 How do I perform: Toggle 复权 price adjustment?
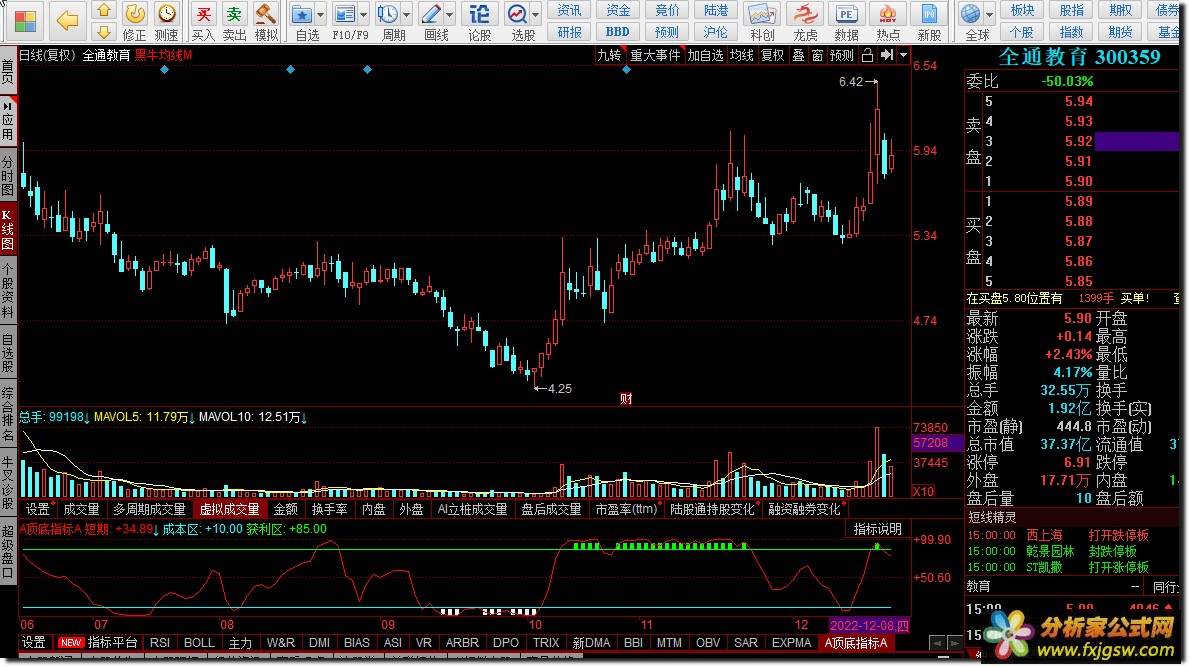click(772, 55)
